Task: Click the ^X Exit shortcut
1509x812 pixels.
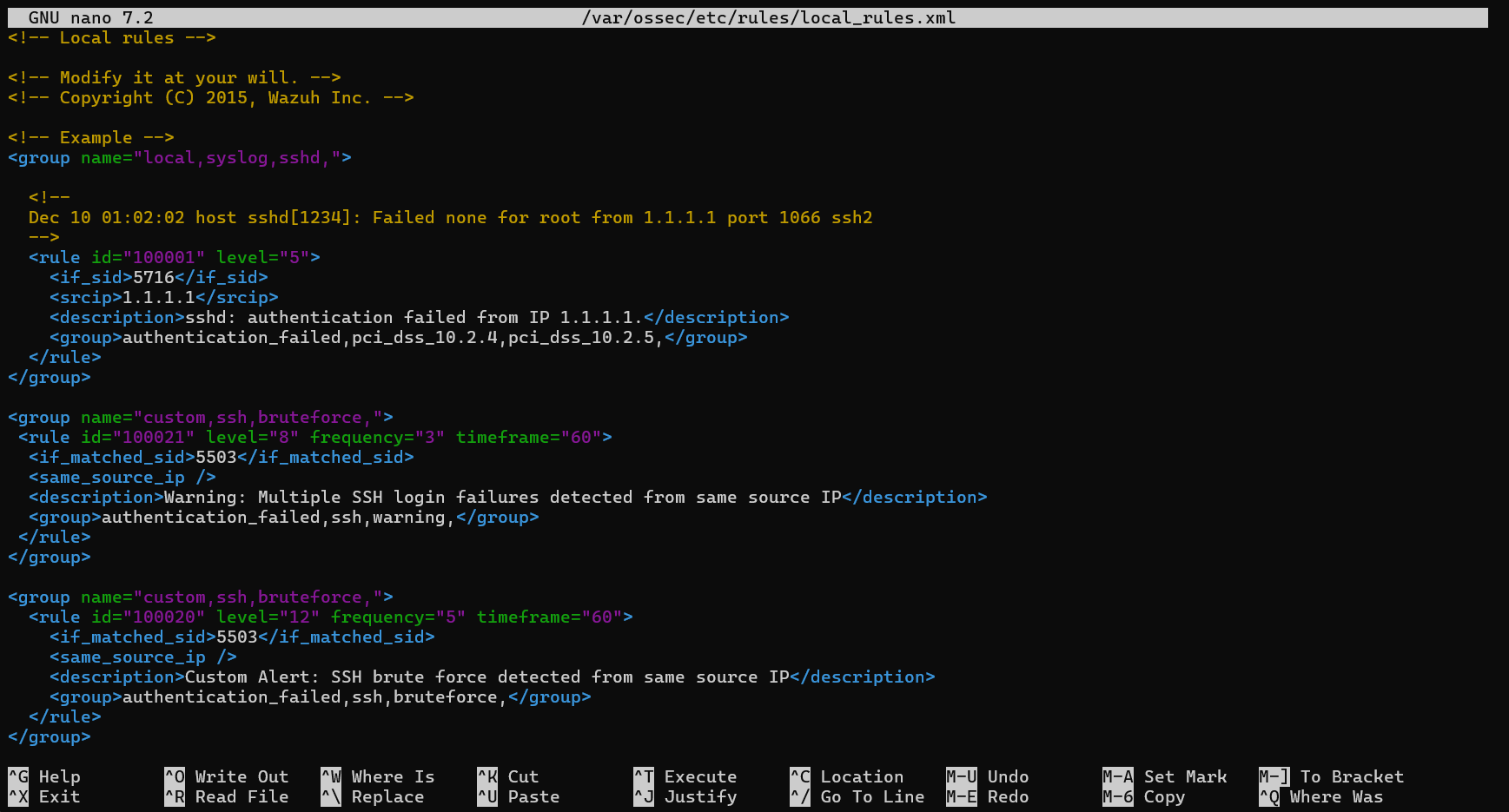Action: (44, 796)
